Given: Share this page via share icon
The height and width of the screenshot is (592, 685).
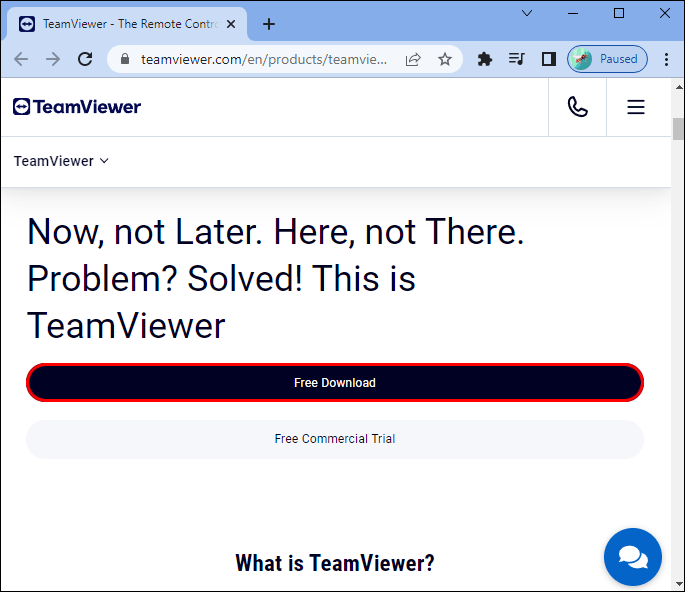Looking at the screenshot, I should 413,59.
